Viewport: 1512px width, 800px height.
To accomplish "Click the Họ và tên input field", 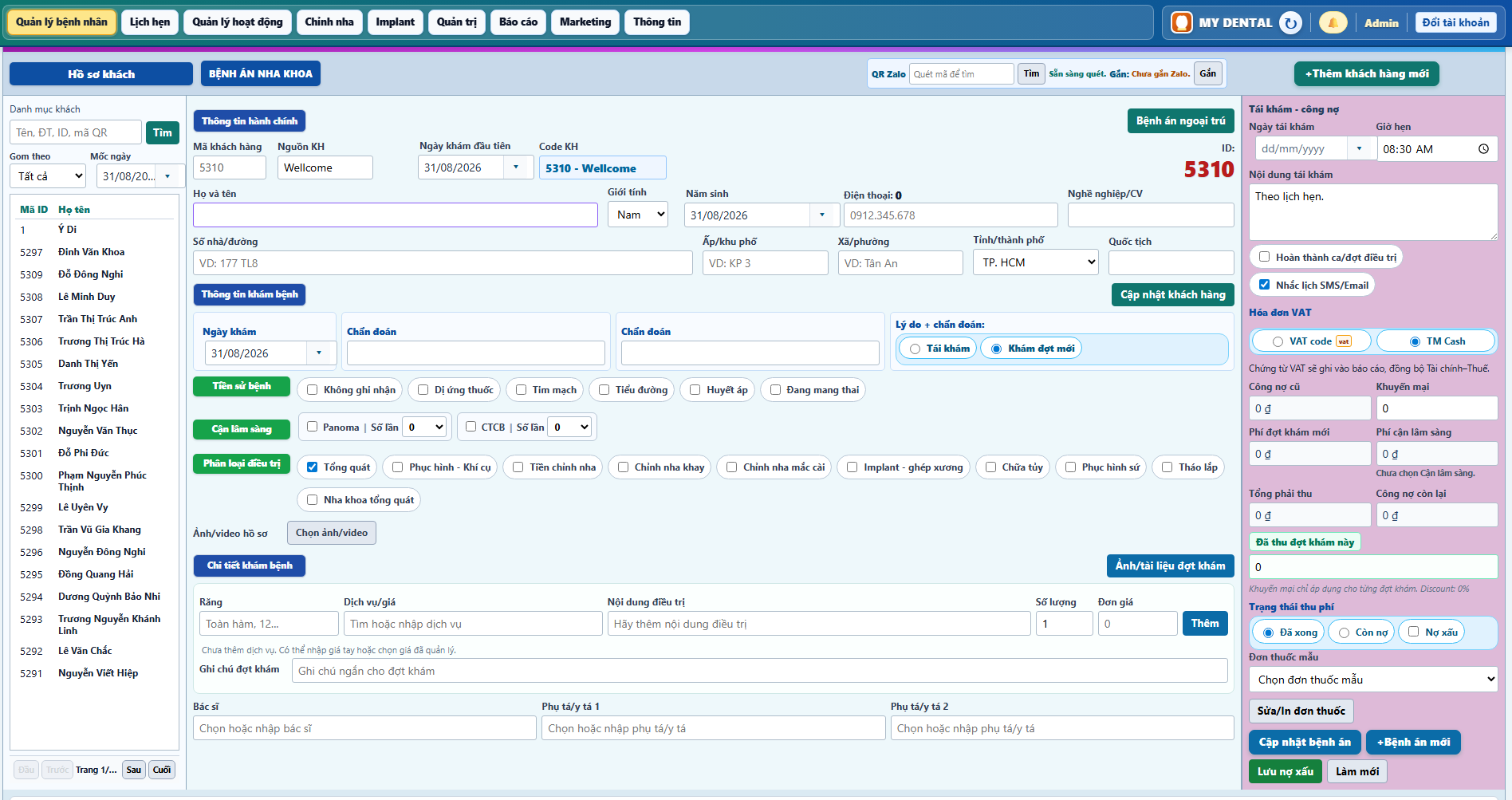I will point(396,215).
